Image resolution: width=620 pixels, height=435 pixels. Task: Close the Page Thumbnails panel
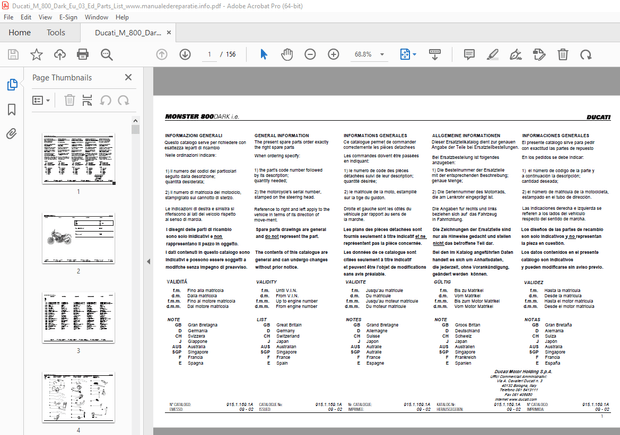click(x=128, y=78)
